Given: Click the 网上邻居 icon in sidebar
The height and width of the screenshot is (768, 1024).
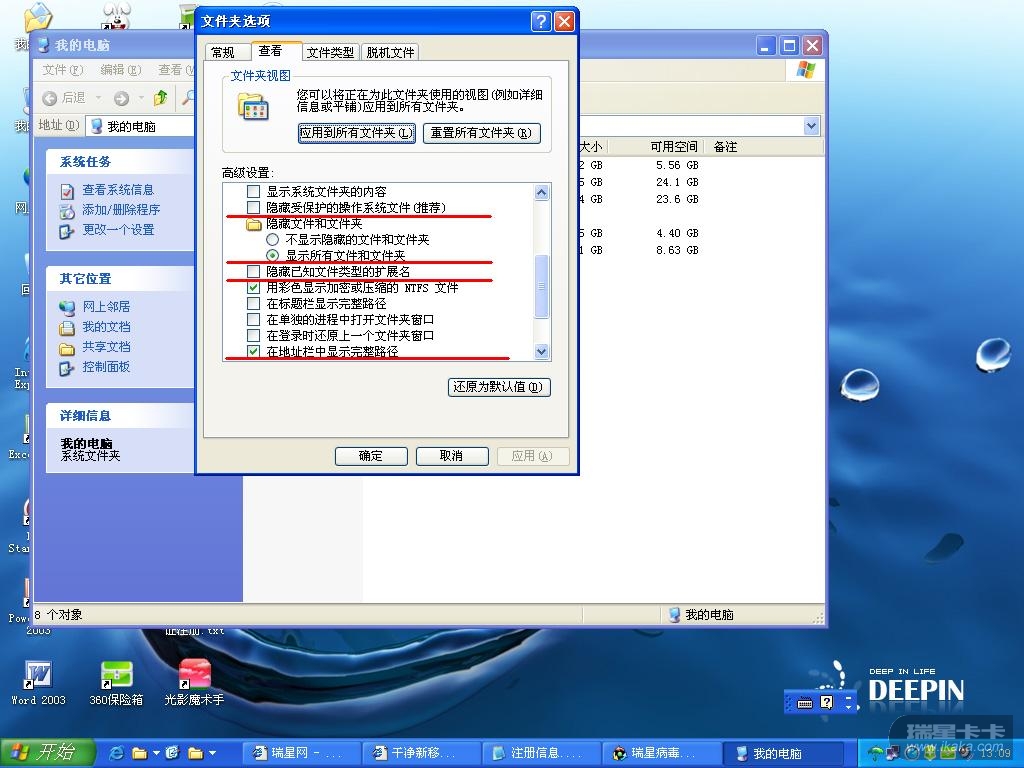Looking at the screenshot, I should click(67, 307).
